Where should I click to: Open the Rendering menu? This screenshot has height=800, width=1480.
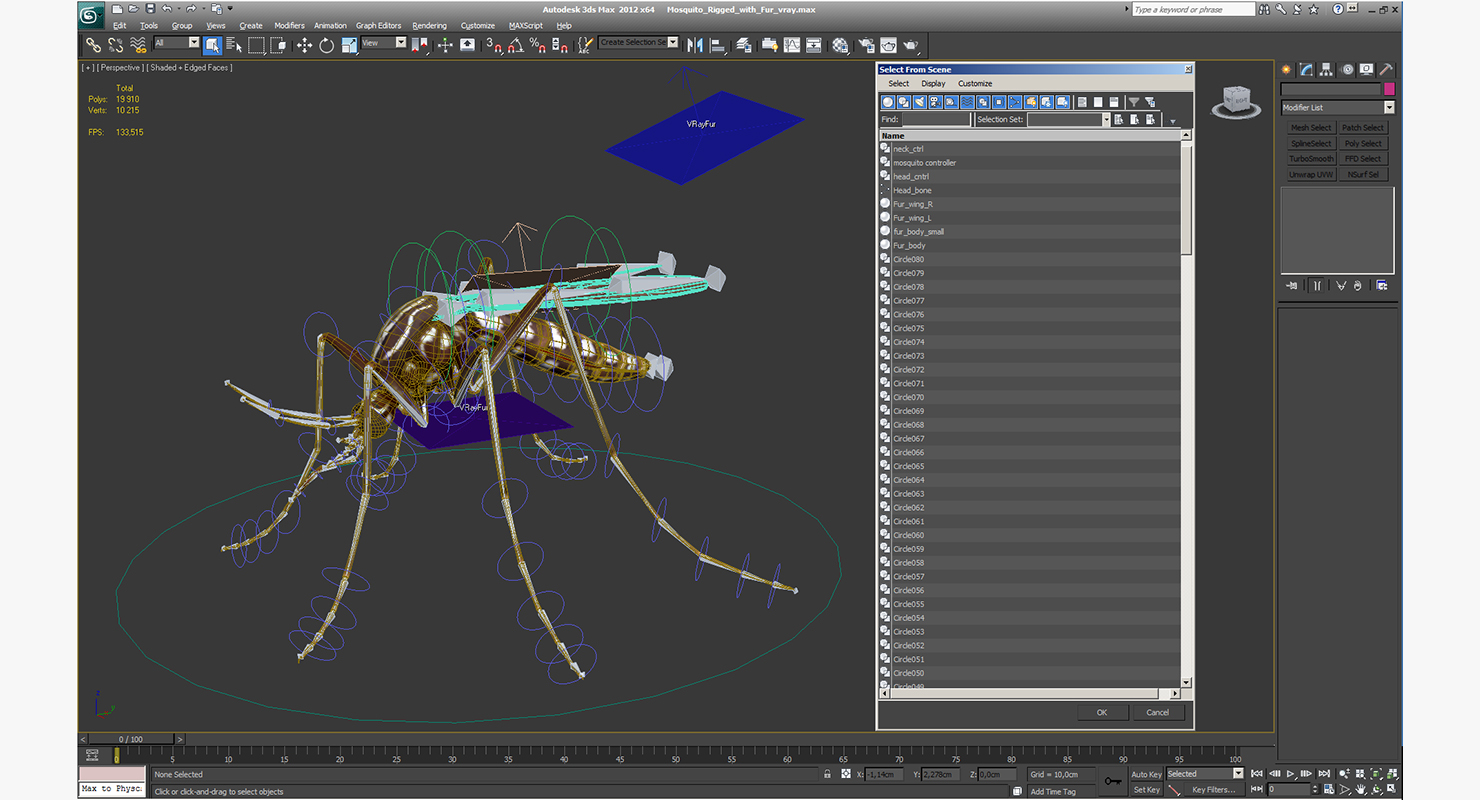pyautogui.click(x=429, y=26)
